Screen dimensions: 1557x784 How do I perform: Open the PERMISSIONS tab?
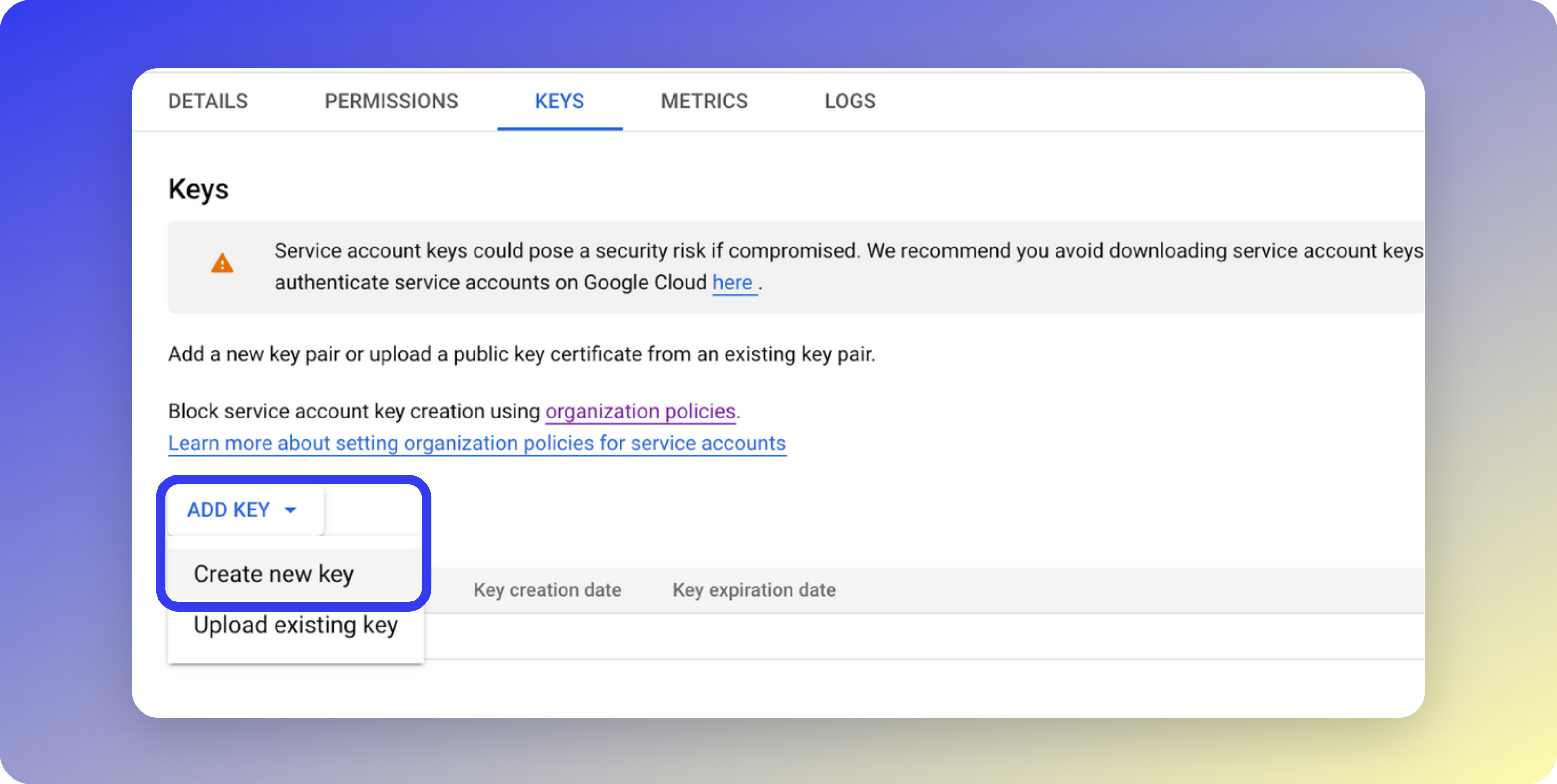point(391,101)
